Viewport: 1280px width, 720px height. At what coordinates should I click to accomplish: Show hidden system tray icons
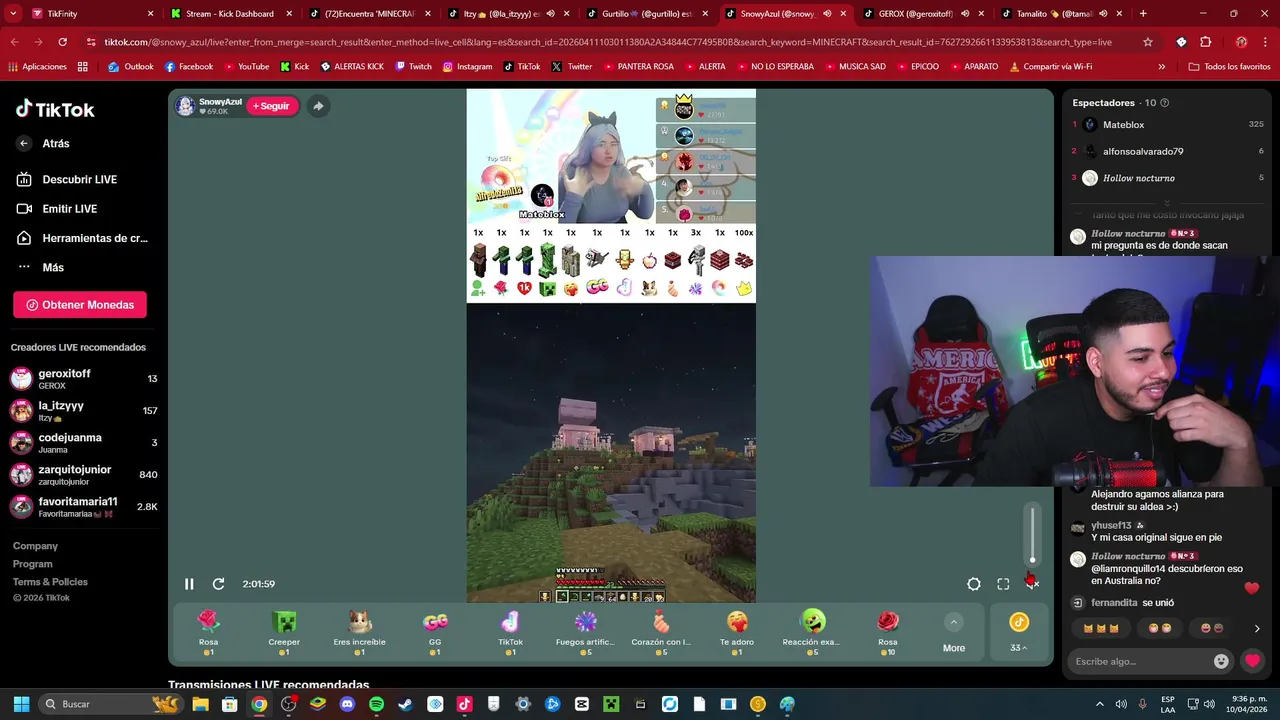(x=1100, y=704)
